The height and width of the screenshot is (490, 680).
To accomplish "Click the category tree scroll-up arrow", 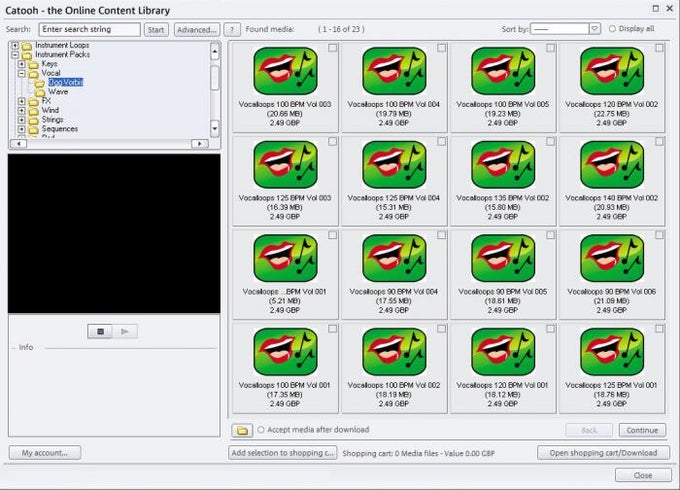I will pyautogui.click(x=215, y=52).
